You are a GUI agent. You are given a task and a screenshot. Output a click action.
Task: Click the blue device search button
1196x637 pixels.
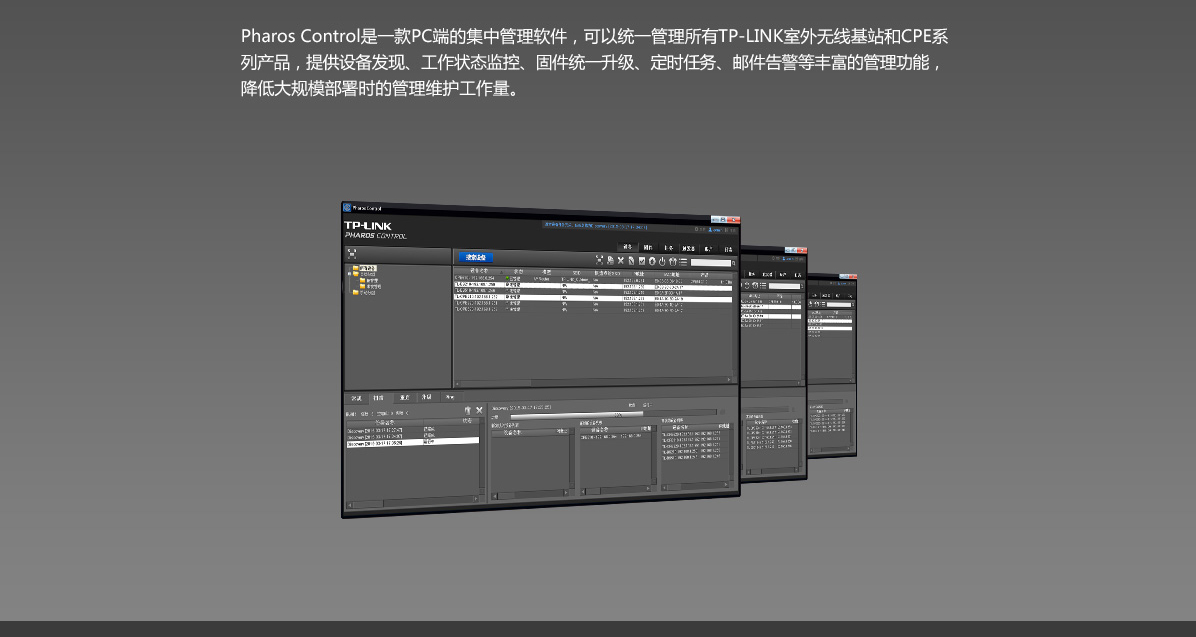476,257
